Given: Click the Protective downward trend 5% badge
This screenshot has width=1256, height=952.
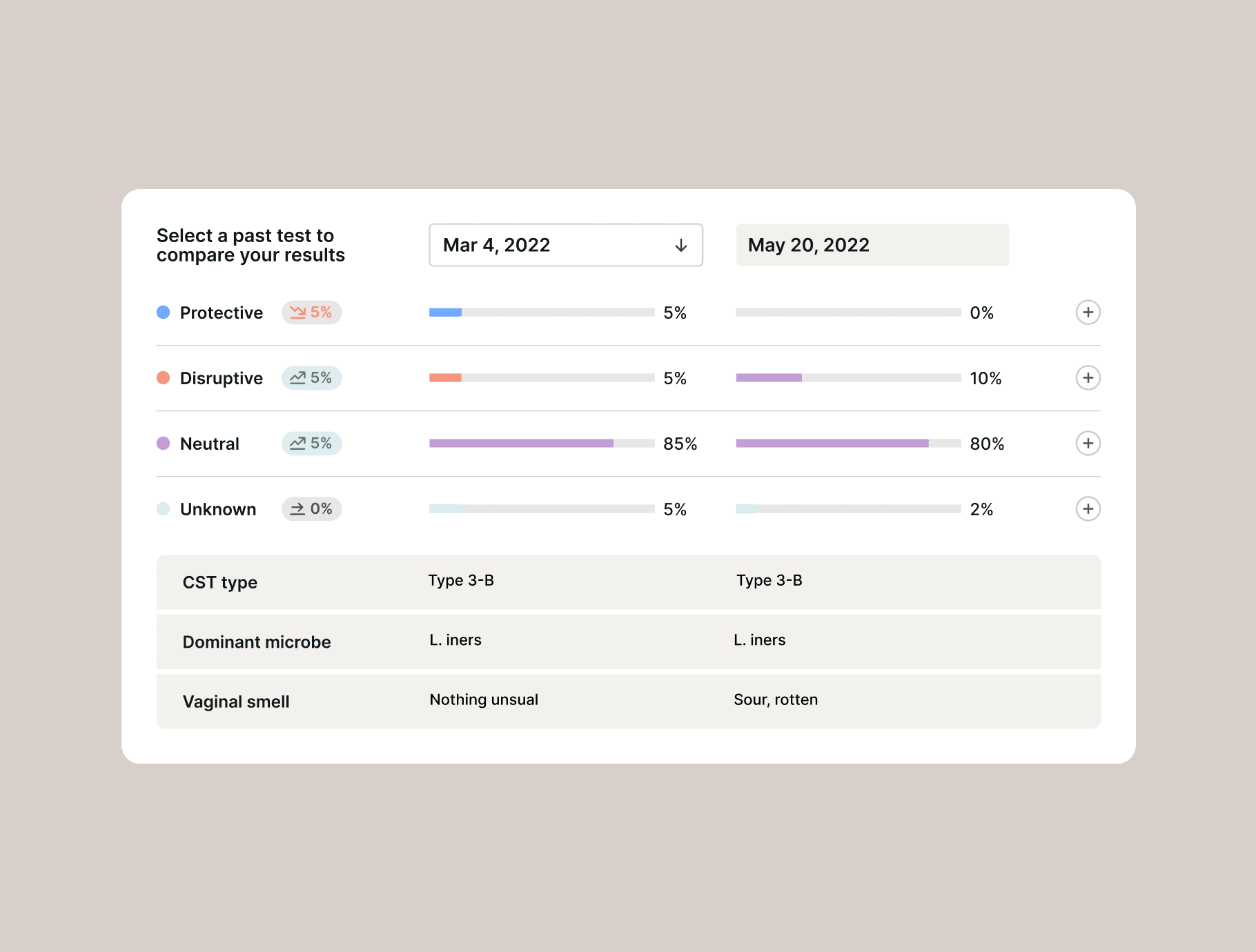Looking at the screenshot, I should (x=311, y=313).
